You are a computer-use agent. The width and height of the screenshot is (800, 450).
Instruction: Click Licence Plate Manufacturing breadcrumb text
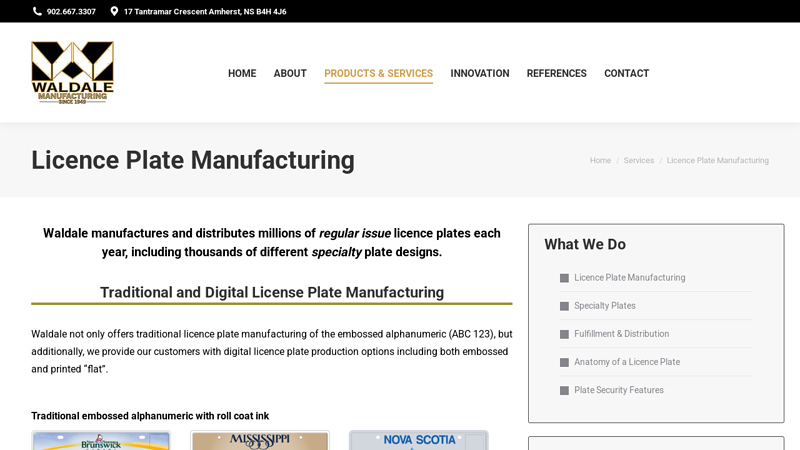(x=717, y=160)
